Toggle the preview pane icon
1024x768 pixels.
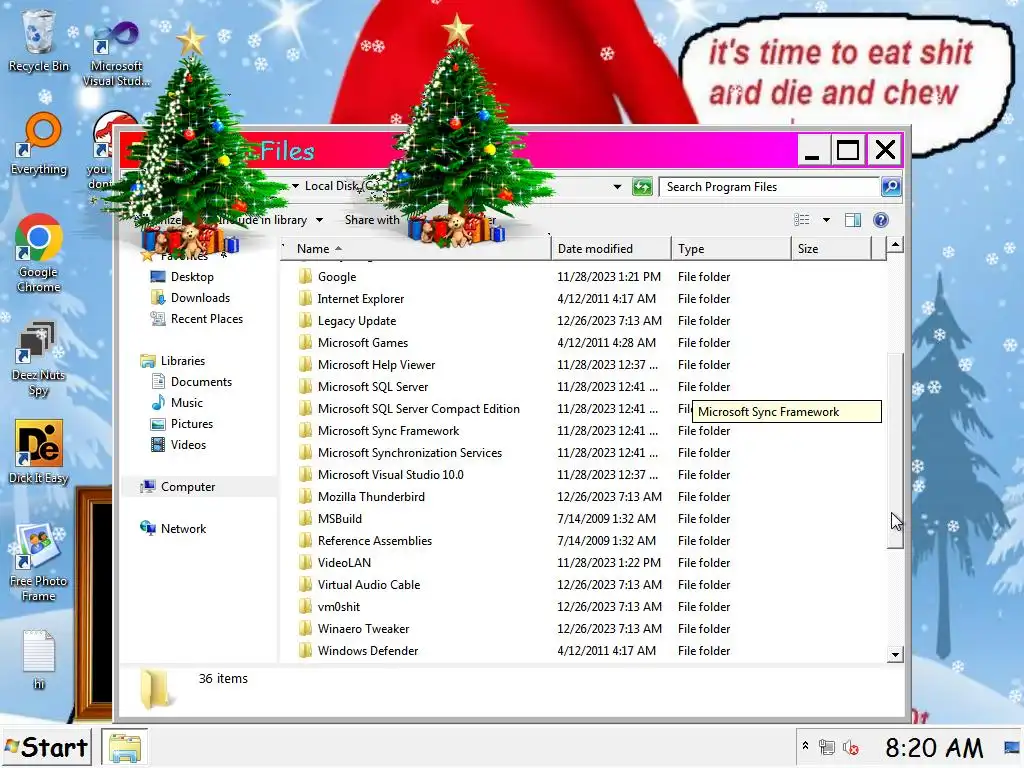pos(853,219)
